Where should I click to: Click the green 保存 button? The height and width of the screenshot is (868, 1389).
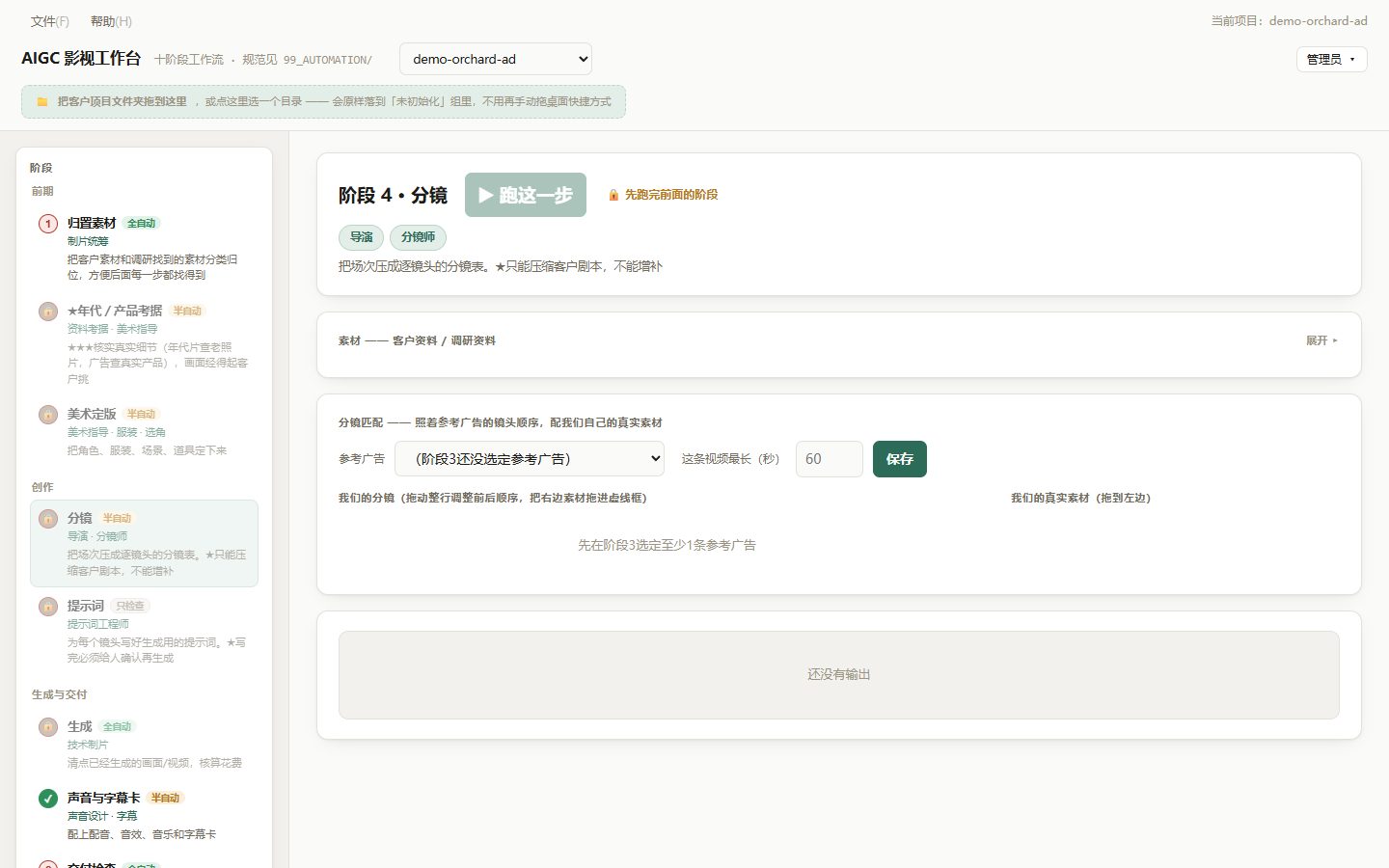900,459
